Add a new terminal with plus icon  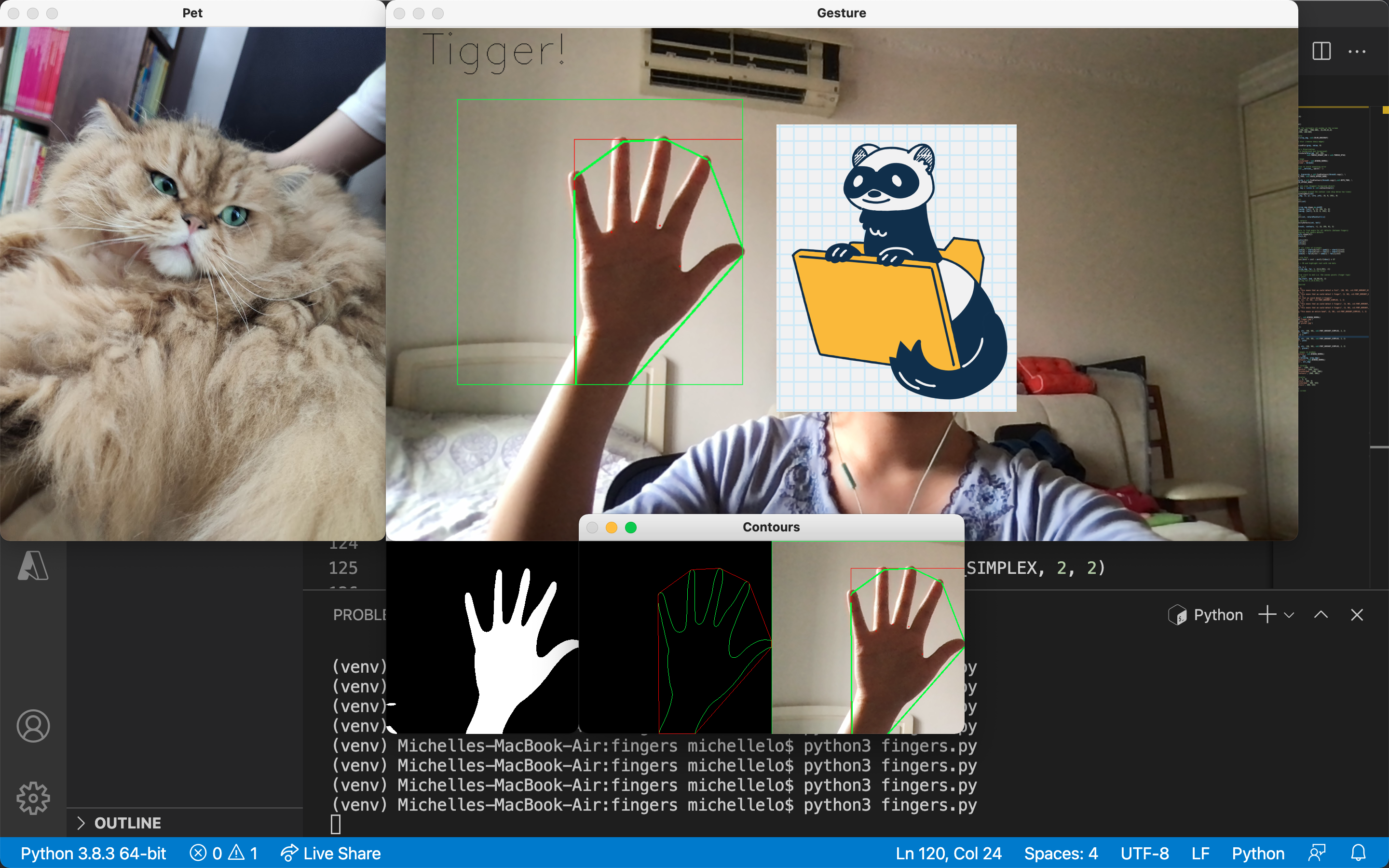coord(1267,615)
